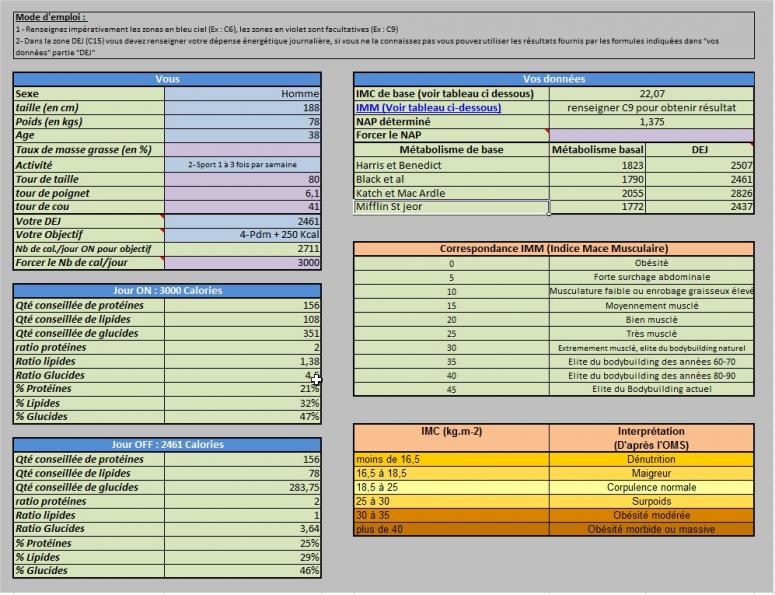Select Jour ON % Glucides value 47%
This screenshot has width=775, height=595.
click(243, 417)
